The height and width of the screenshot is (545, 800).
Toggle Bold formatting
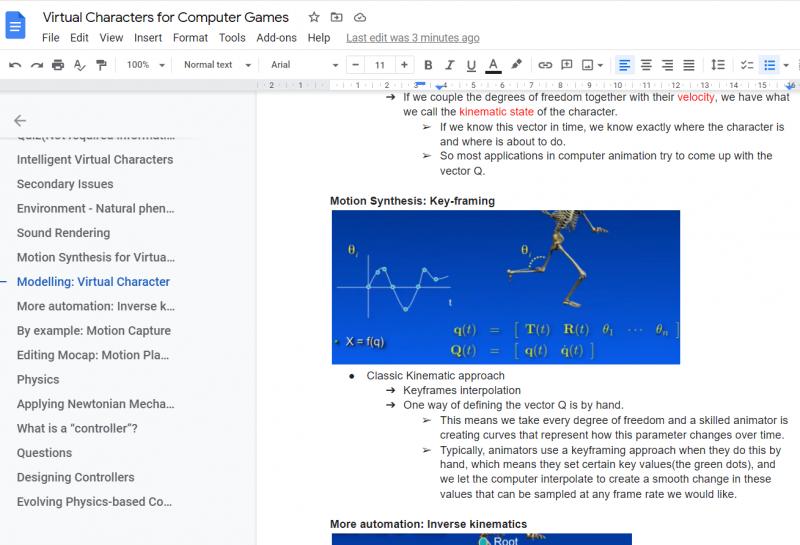[428, 65]
